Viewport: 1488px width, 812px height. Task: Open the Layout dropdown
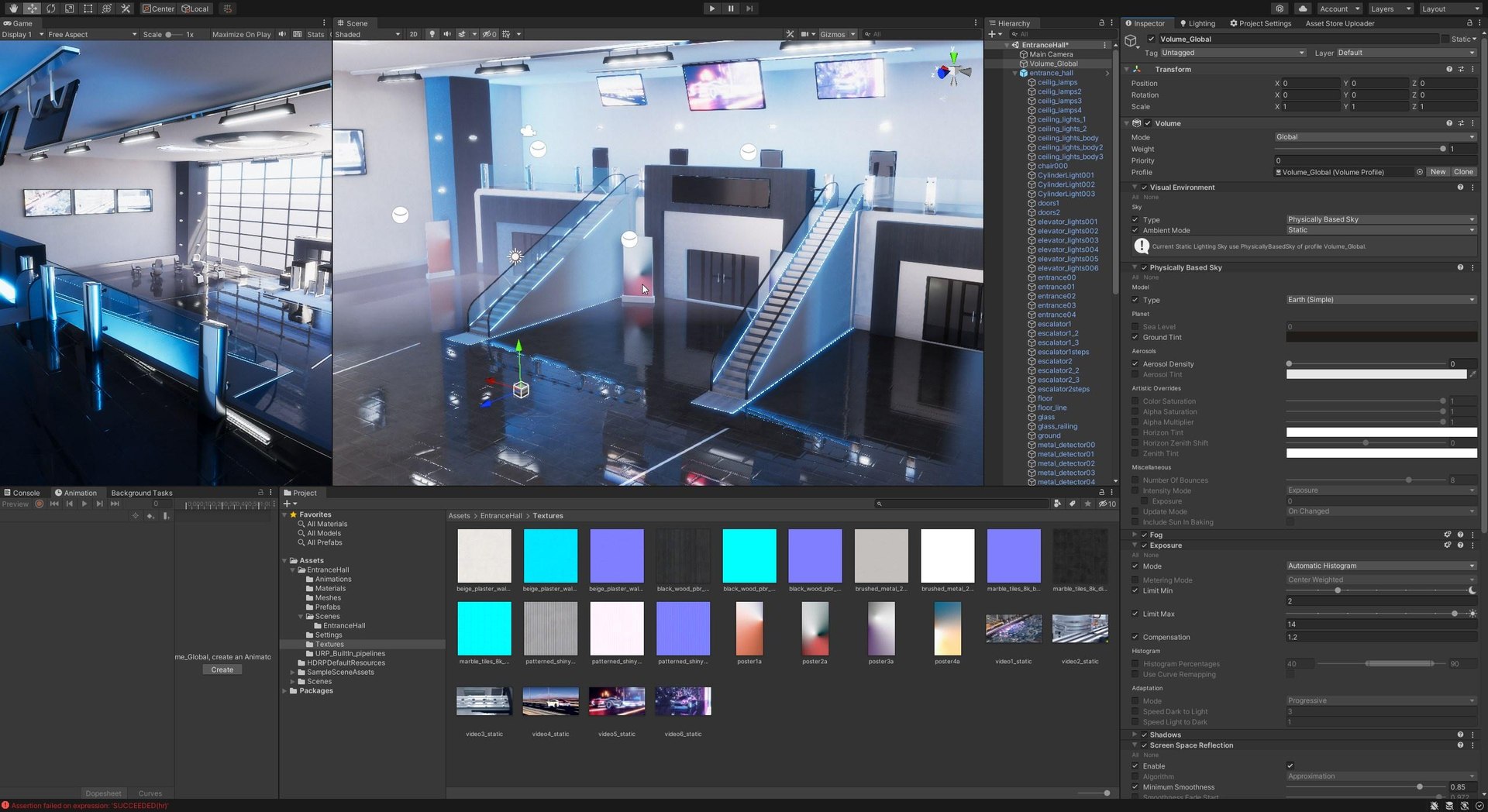1449,9
